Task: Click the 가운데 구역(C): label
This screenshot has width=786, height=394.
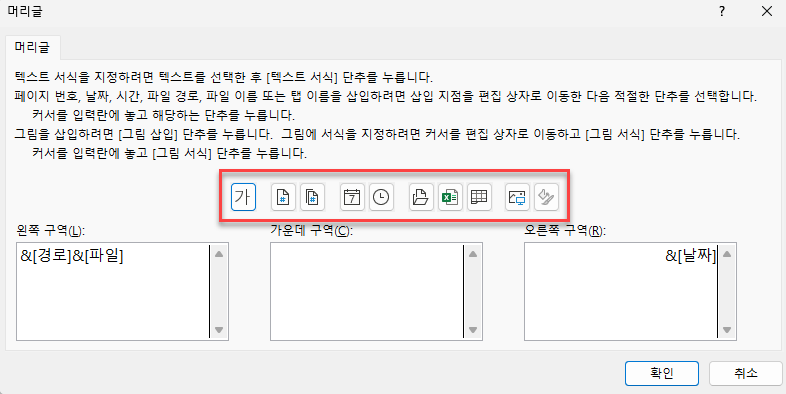Action: point(312,231)
